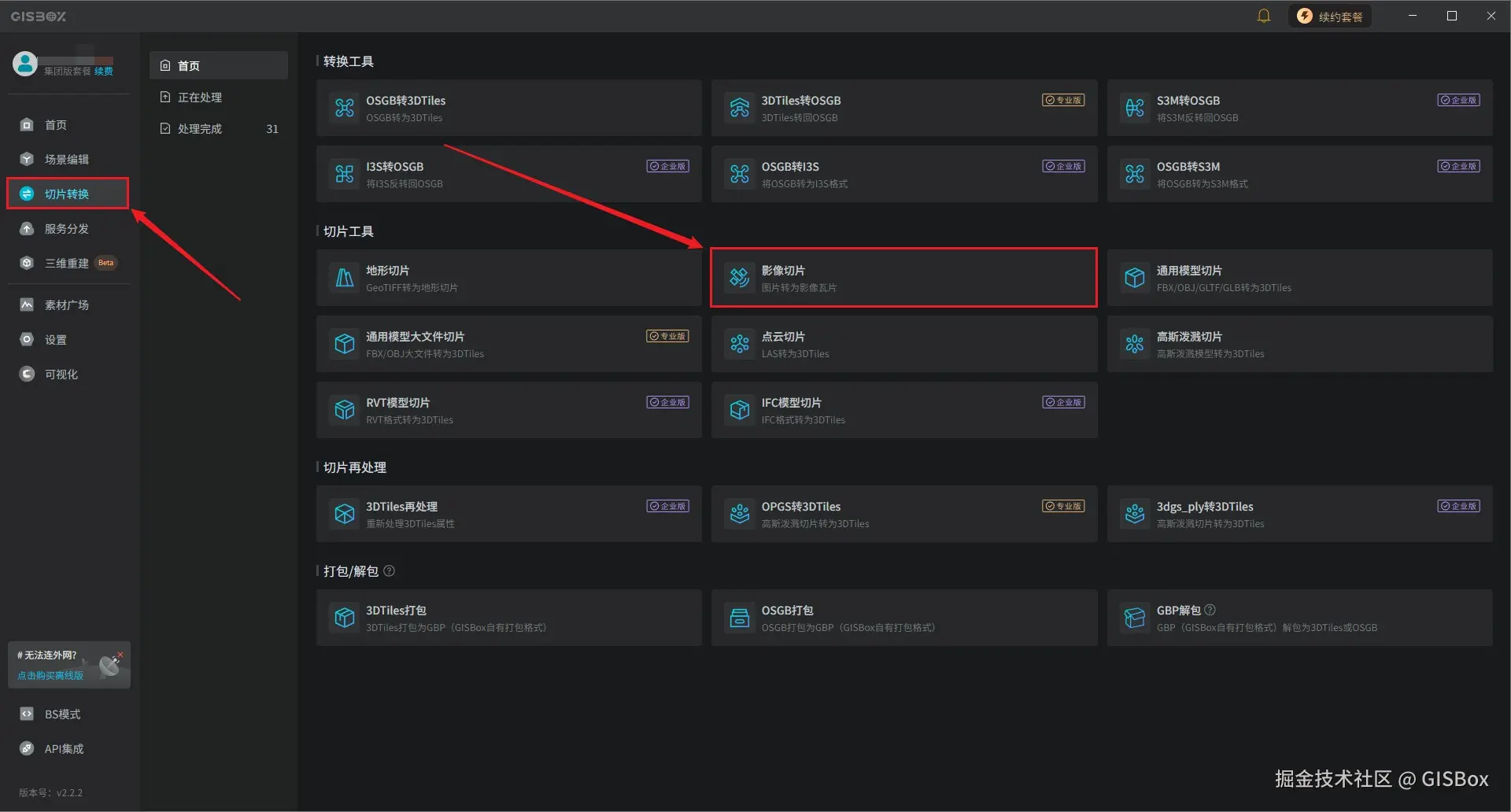The image size is (1511, 812).
Task: Click the 点云切片 point cloud icon
Action: [x=740, y=344]
